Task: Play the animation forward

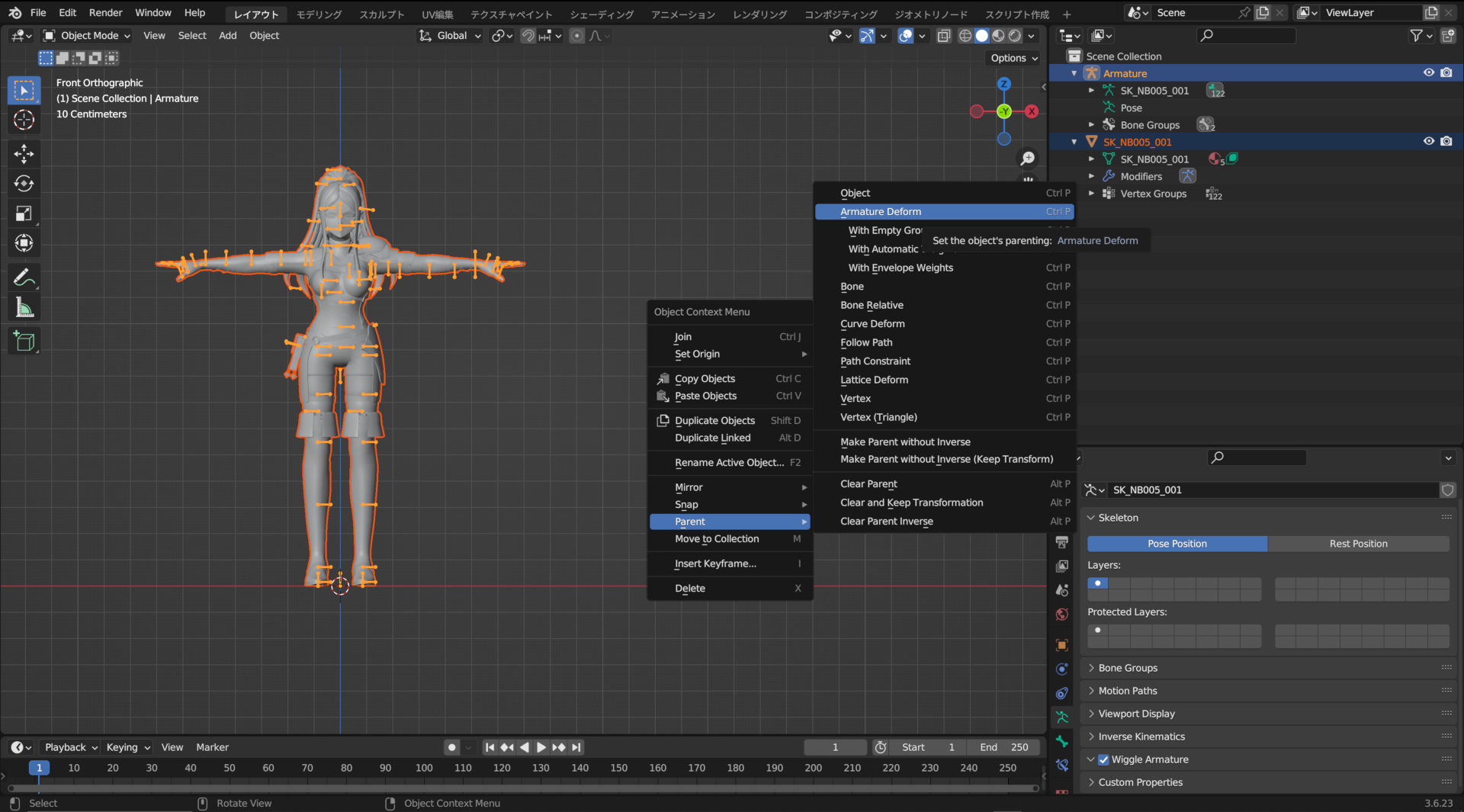Action: click(541, 747)
